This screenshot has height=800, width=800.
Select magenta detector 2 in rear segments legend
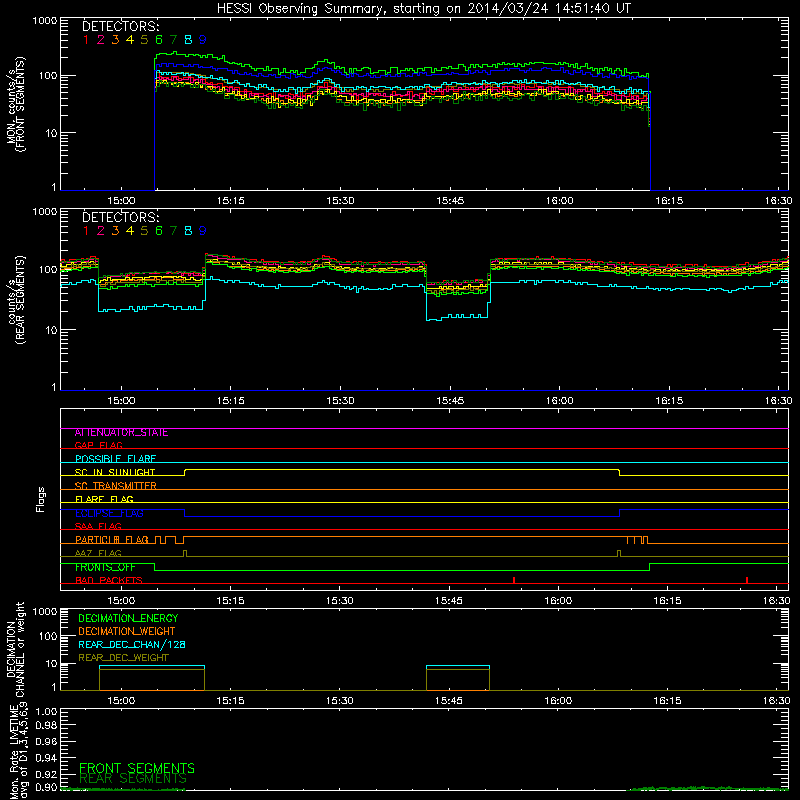point(101,231)
